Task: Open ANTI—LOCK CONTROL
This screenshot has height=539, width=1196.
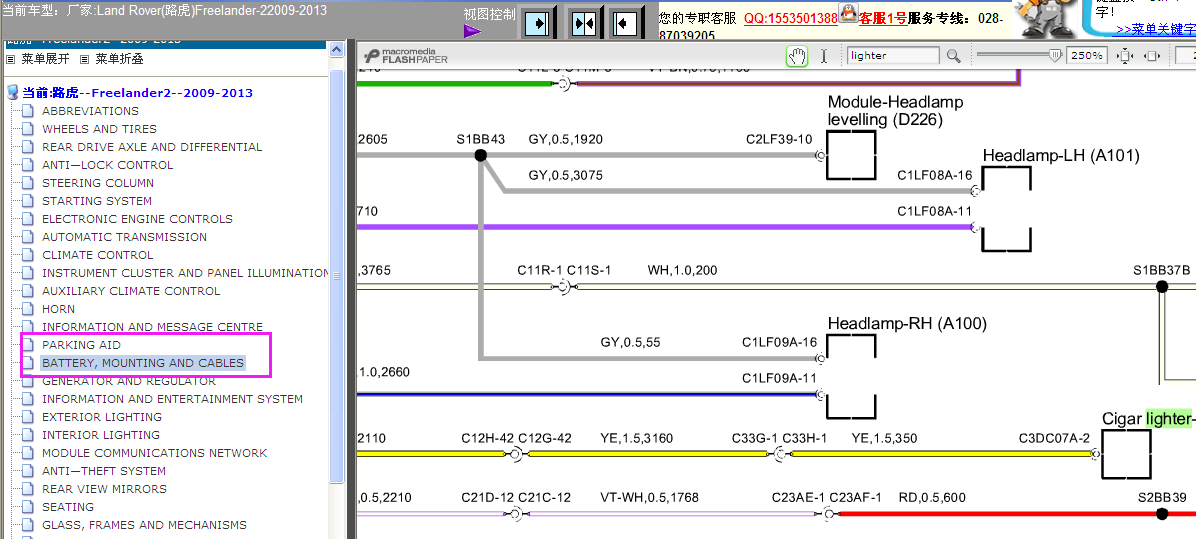Action: pyautogui.click(x=108, y=165)
